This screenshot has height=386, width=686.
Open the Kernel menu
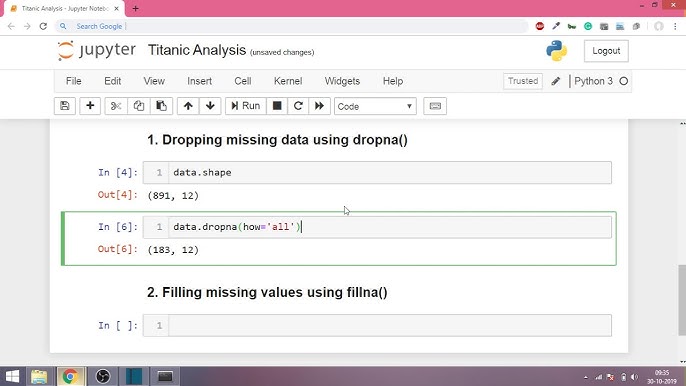click(x=288, y=81)
